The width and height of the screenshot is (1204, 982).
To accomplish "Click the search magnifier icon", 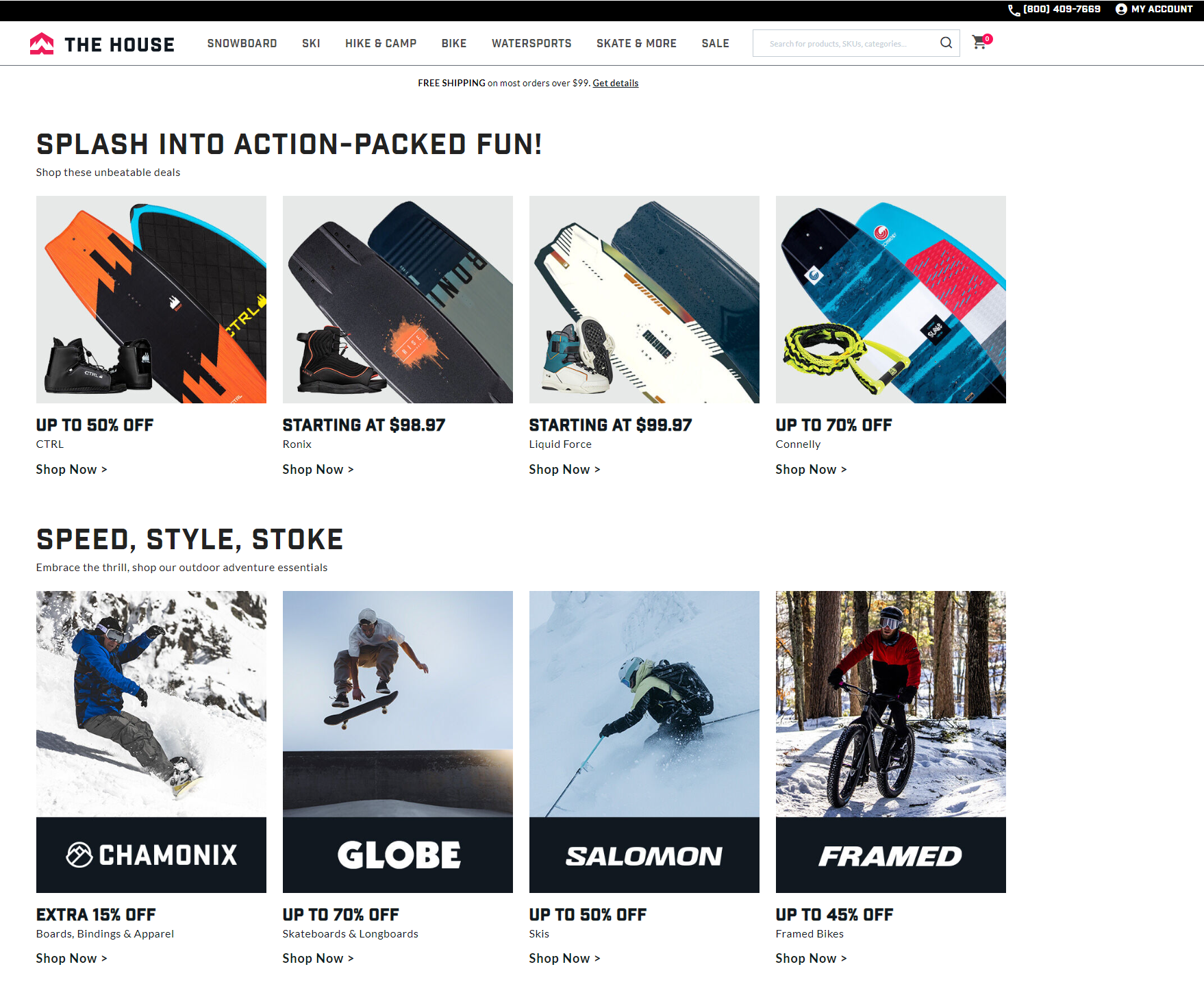I will click(946, 43).
